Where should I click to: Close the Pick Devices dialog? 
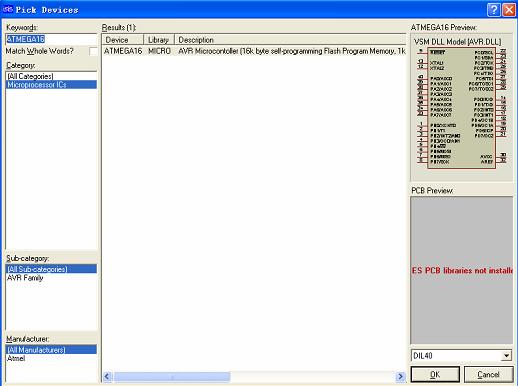click(509, 10)
